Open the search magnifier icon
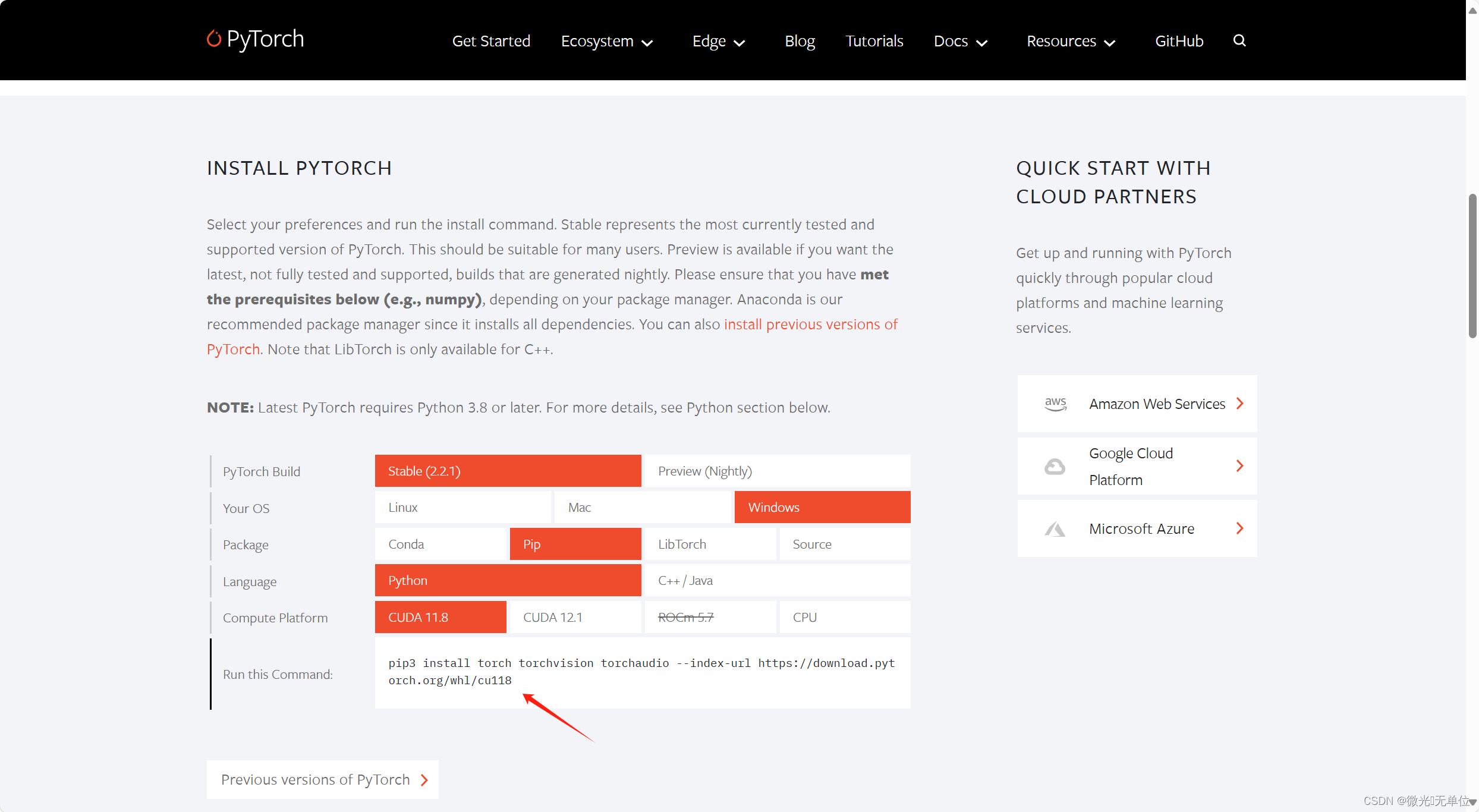 pyautogui.click(x=1239, y=40)
